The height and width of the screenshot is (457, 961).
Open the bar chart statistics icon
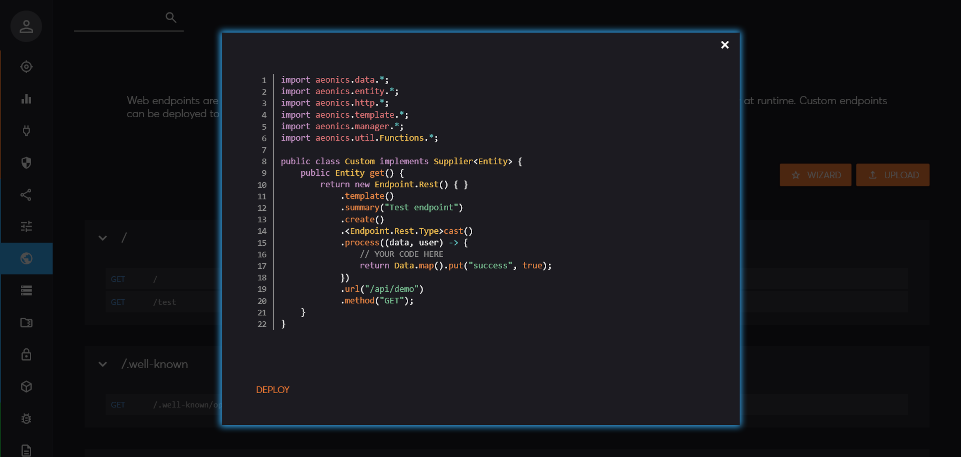[x=26, y=99]
